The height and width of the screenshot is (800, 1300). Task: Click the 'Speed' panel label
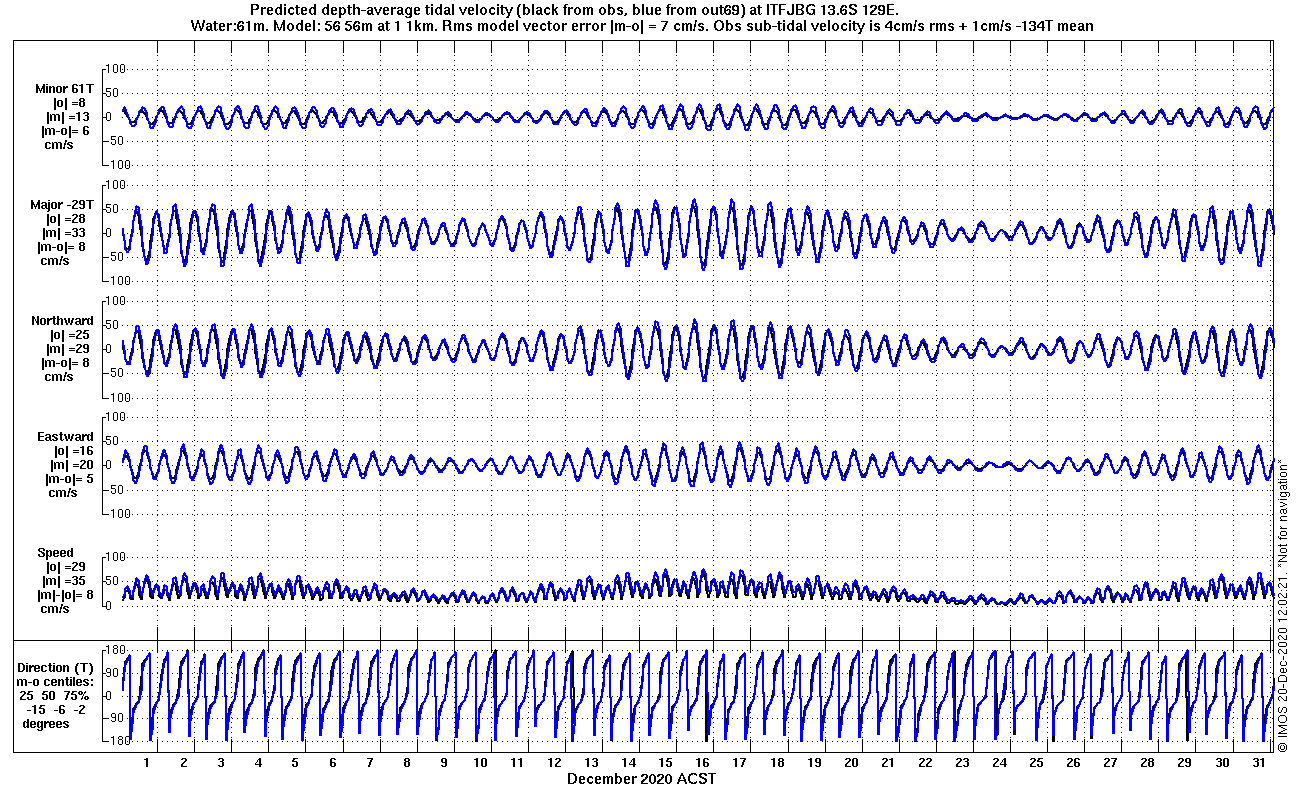pyautogui.click(x=56, y=553)
